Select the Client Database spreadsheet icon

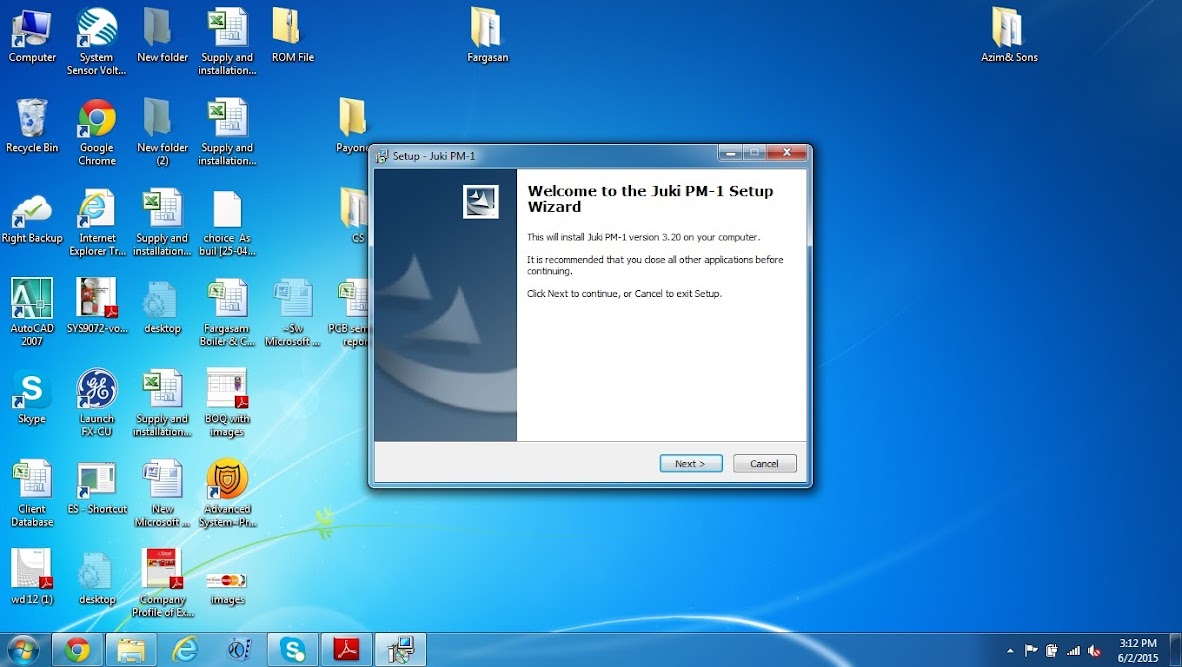(32, 494)
